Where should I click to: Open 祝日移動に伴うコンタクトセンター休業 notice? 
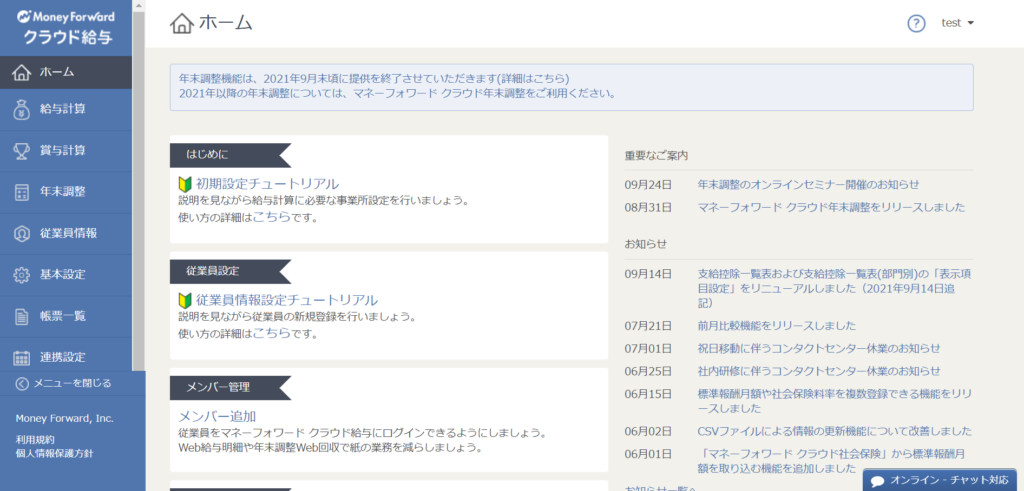coord(819,348)
